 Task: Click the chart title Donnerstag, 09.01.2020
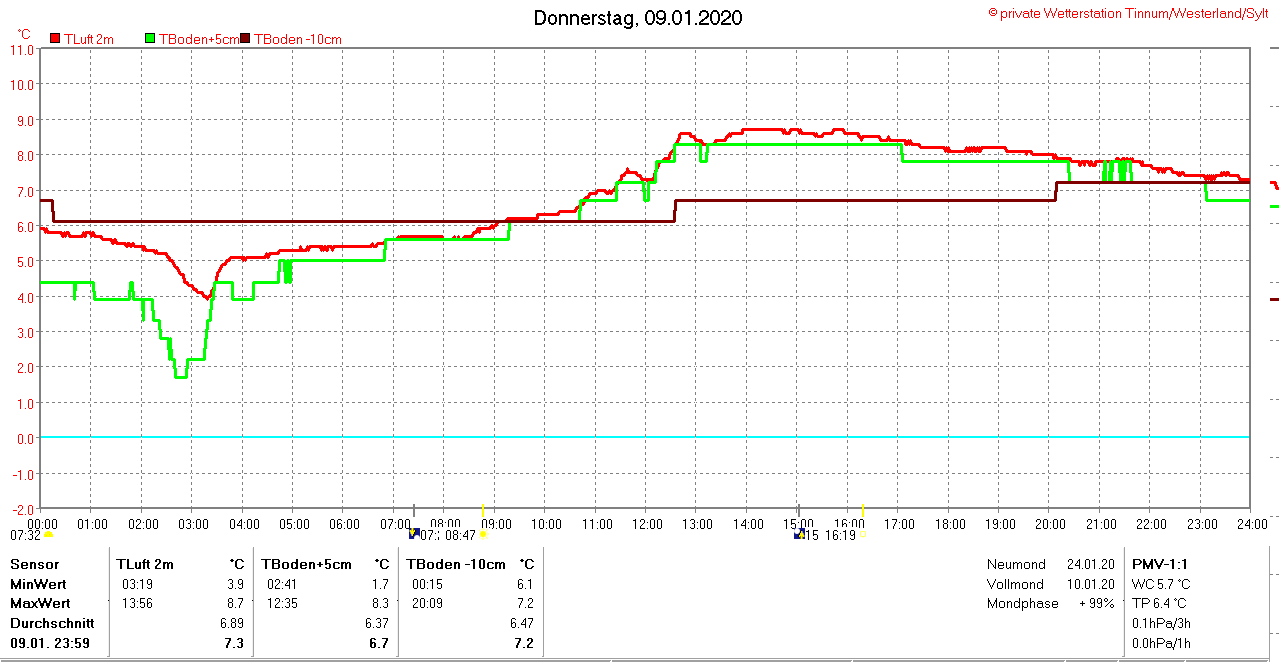pos(637,18)
